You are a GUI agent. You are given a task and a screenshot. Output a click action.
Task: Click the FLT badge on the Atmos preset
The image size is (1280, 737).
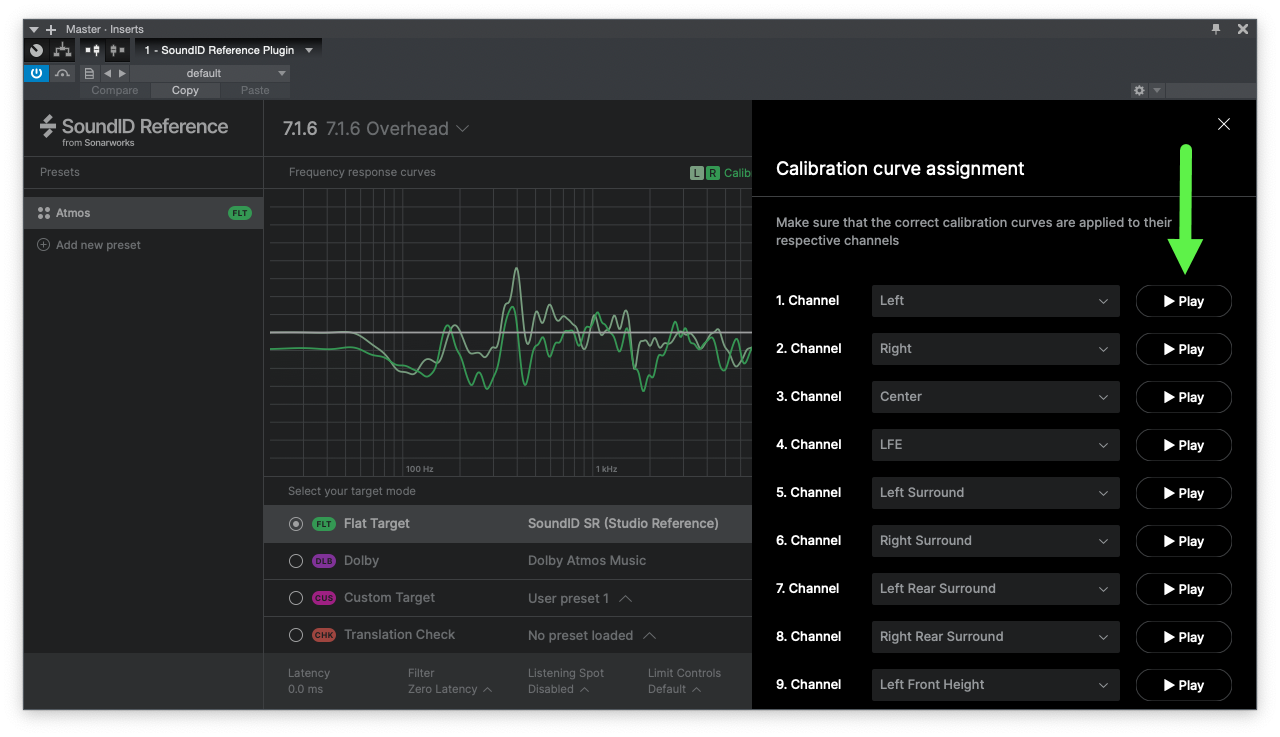pyautogui.click(x=240, y=213)
